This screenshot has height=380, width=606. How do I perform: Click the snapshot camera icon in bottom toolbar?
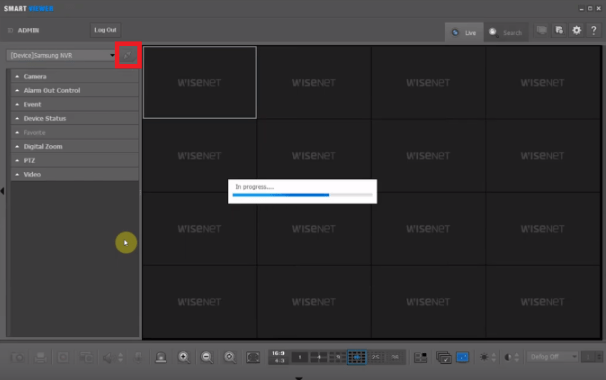click(17, 357)
